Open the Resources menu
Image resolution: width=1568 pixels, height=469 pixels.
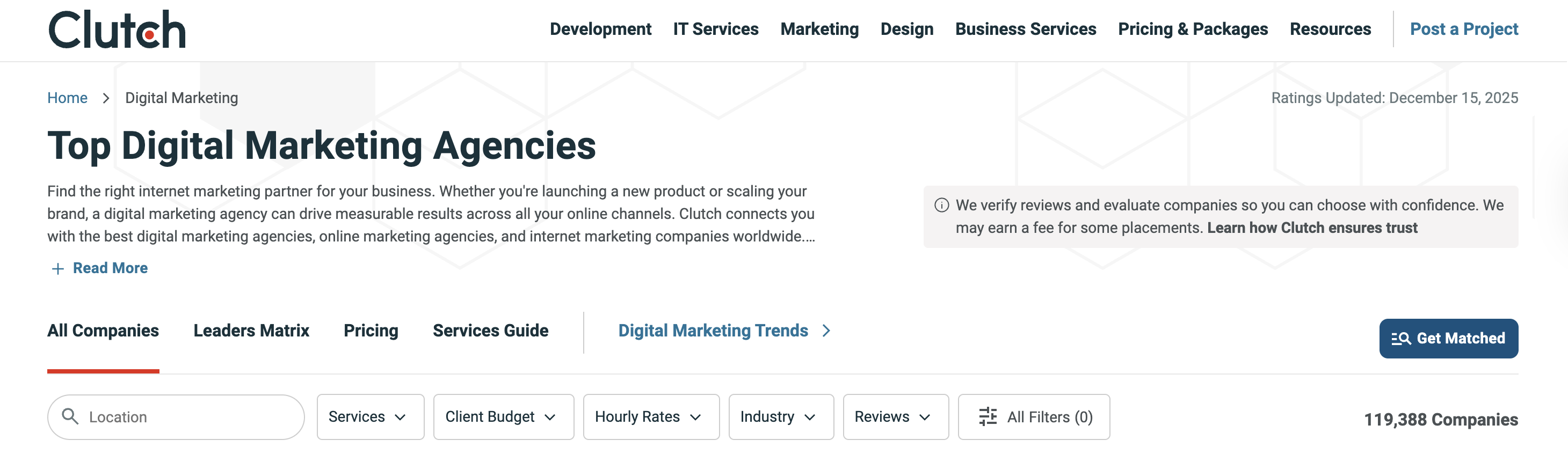click(x=1330, y=28)
